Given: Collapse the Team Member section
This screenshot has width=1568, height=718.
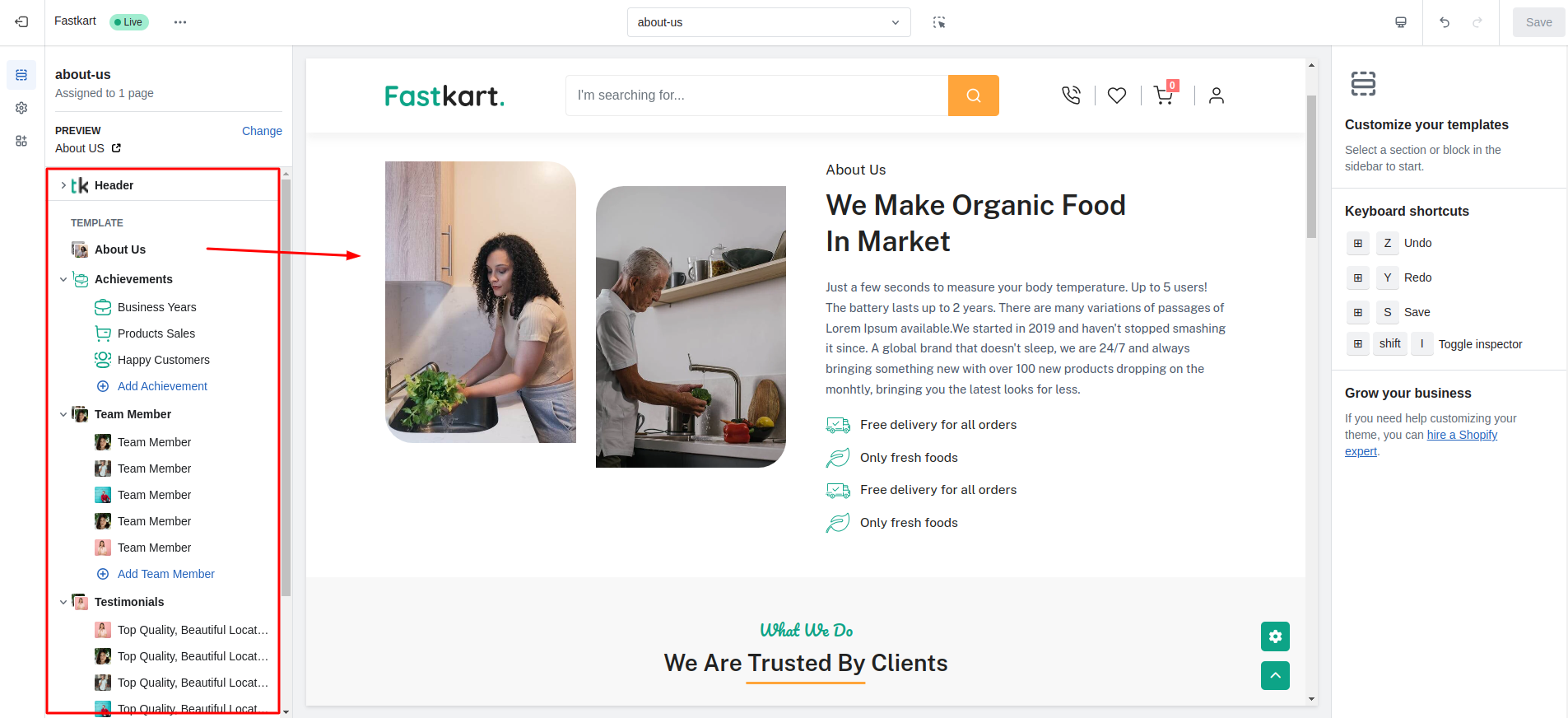Looking at the screenshot, I should coord(63,414).
